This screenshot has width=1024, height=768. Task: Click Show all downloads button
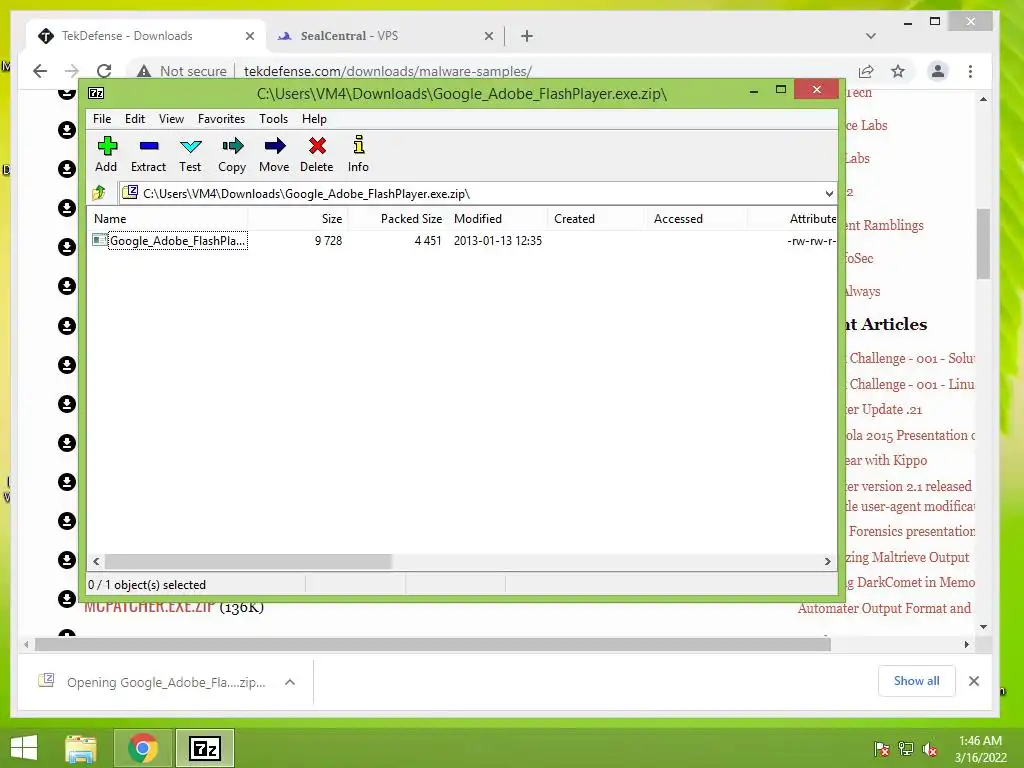tap(916, 680)
